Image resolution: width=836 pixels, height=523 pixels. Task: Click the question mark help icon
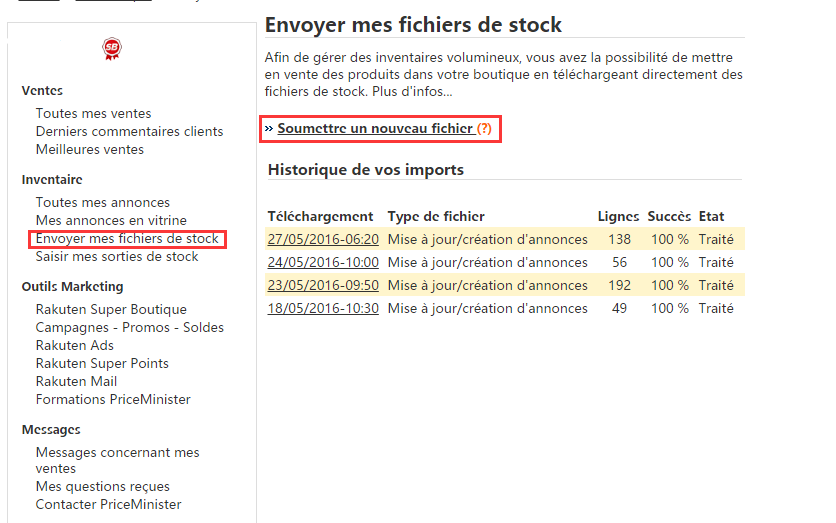point(484,129)
